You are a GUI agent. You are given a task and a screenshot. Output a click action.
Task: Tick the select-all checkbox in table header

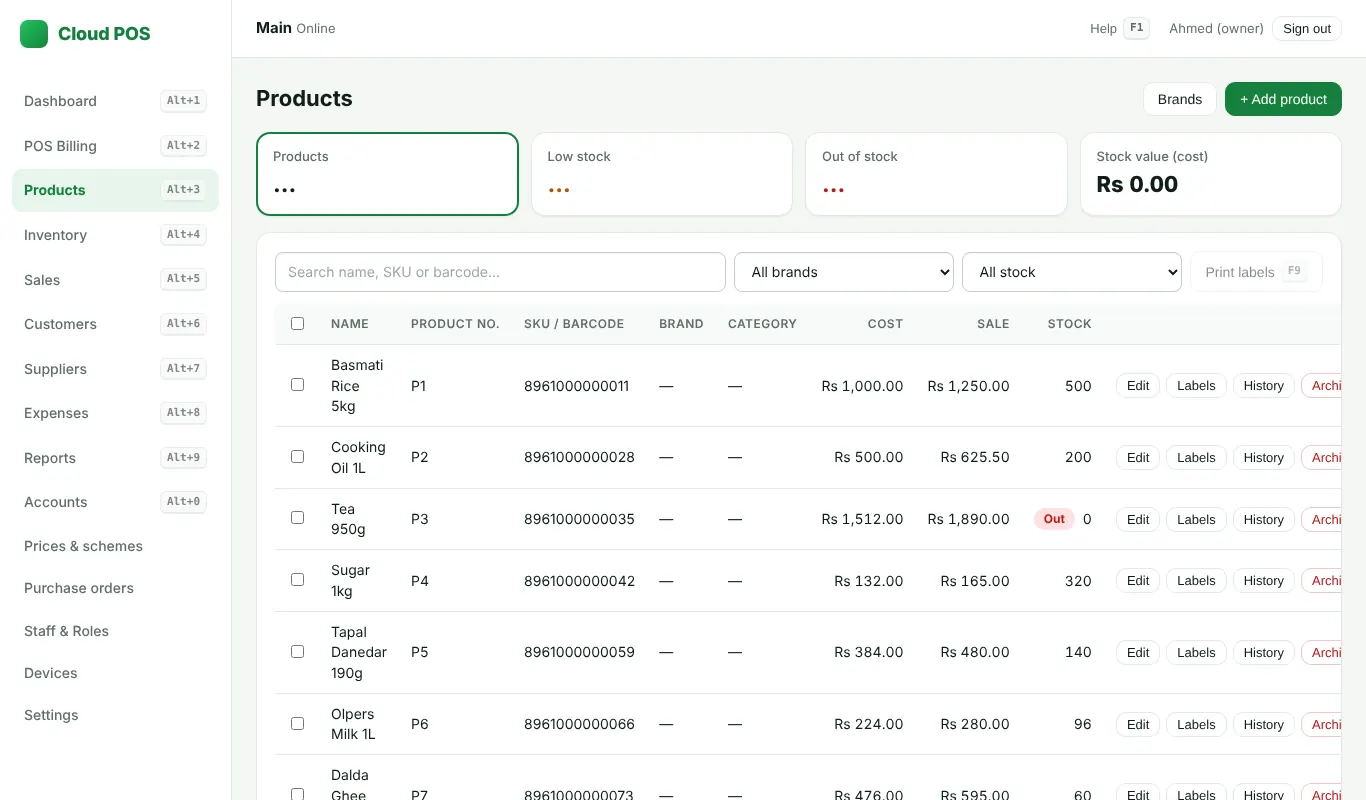[x=297, y=323]
